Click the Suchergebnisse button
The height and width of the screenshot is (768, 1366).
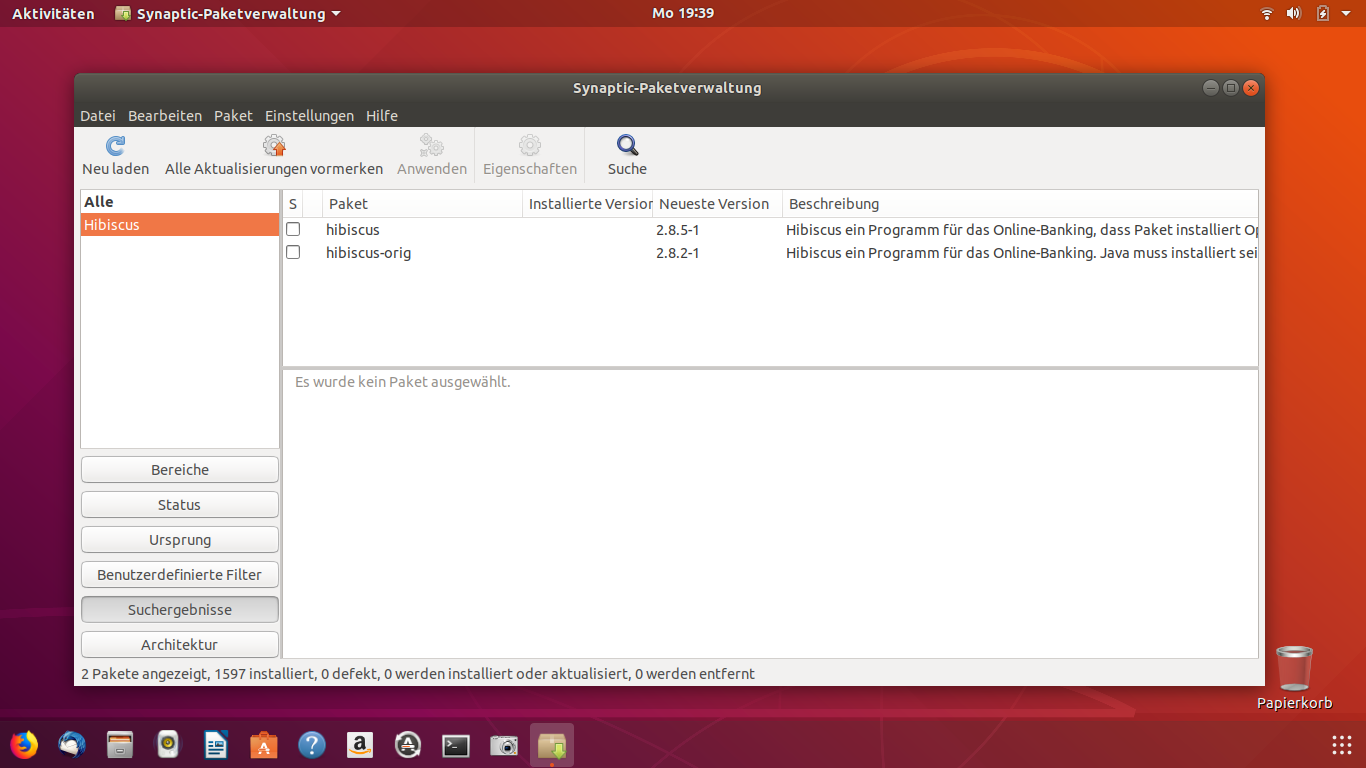(180, 610)
